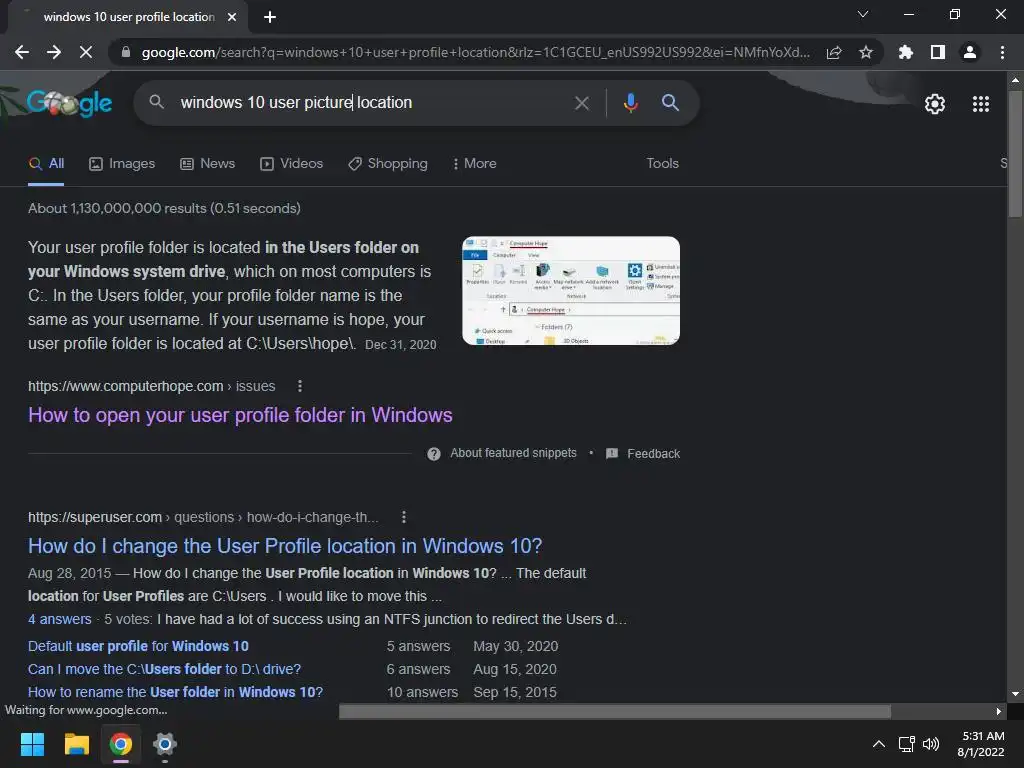Open Chrome three-dot menu

[x=1002, y=52]
